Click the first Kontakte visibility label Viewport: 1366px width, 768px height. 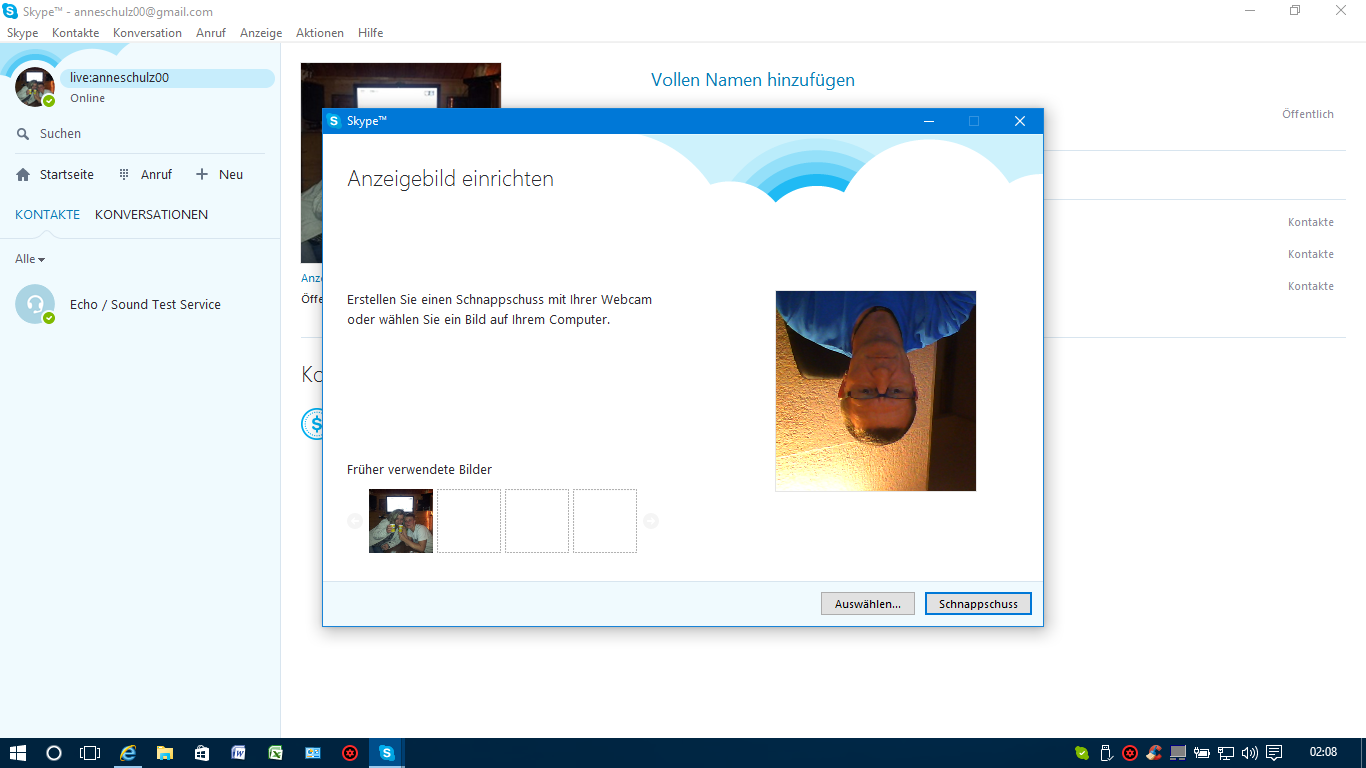tap(1311, 222)
